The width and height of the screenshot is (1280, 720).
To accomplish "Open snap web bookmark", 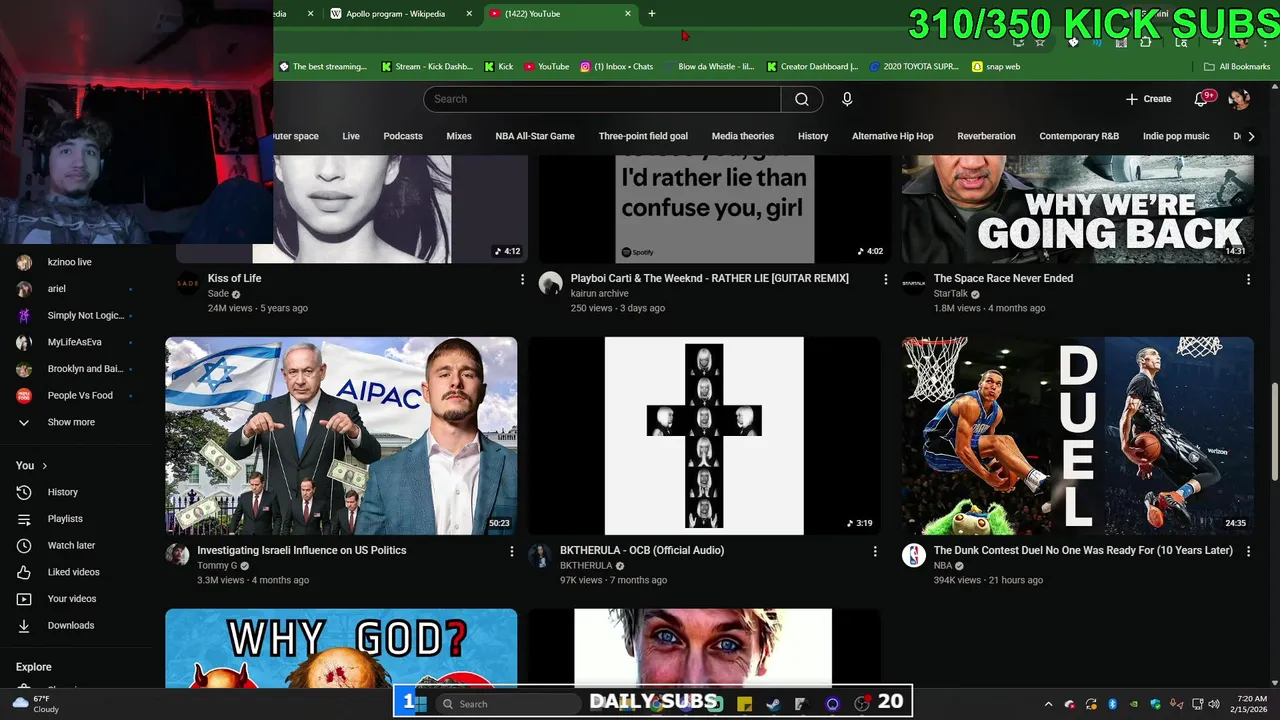I will 996,67.
